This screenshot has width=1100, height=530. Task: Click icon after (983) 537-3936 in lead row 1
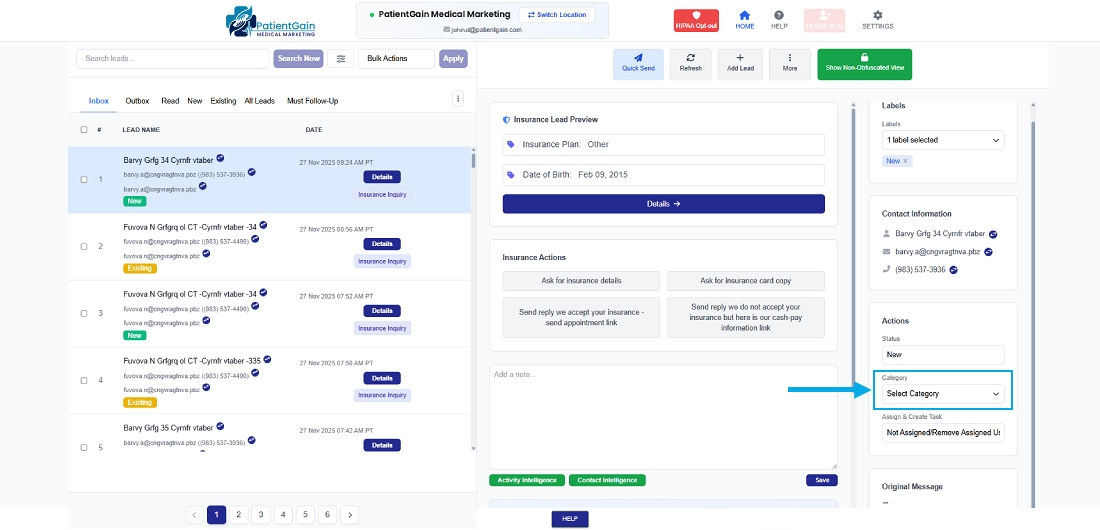[x=252, y=172]
